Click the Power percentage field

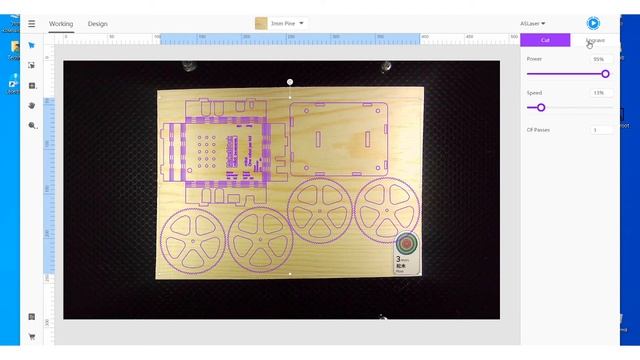point(601,59)
